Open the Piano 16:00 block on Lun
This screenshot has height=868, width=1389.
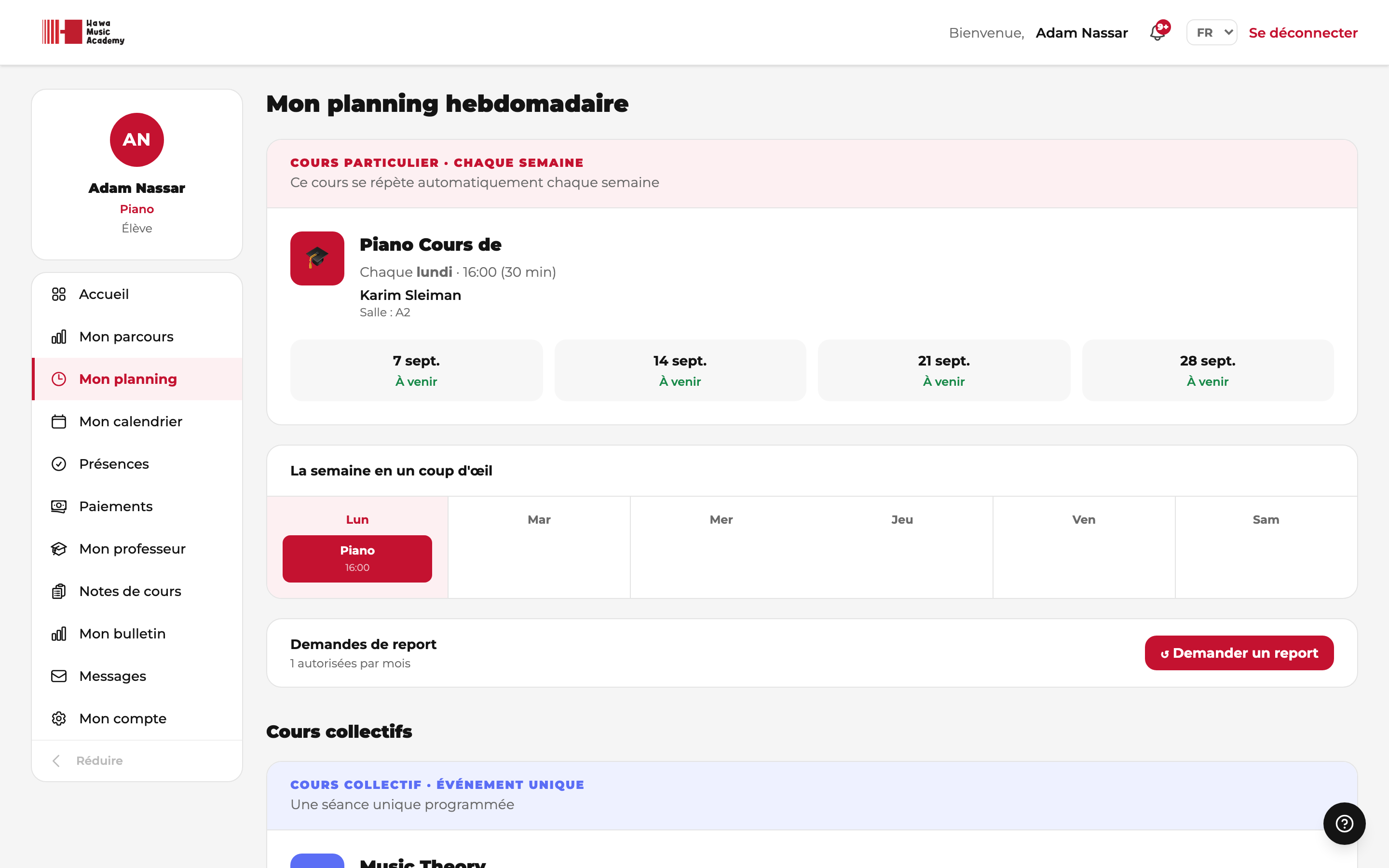tap(357, 558)
